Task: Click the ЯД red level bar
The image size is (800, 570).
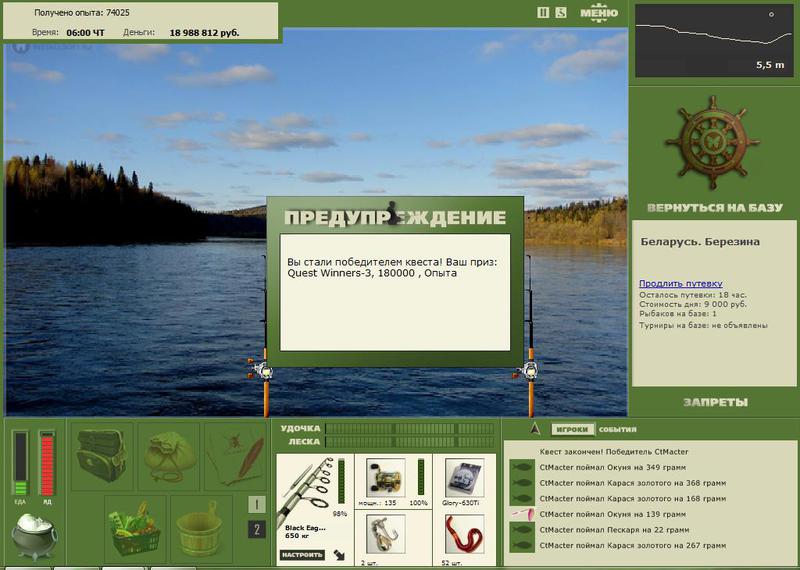Action: tap(47, 463)
